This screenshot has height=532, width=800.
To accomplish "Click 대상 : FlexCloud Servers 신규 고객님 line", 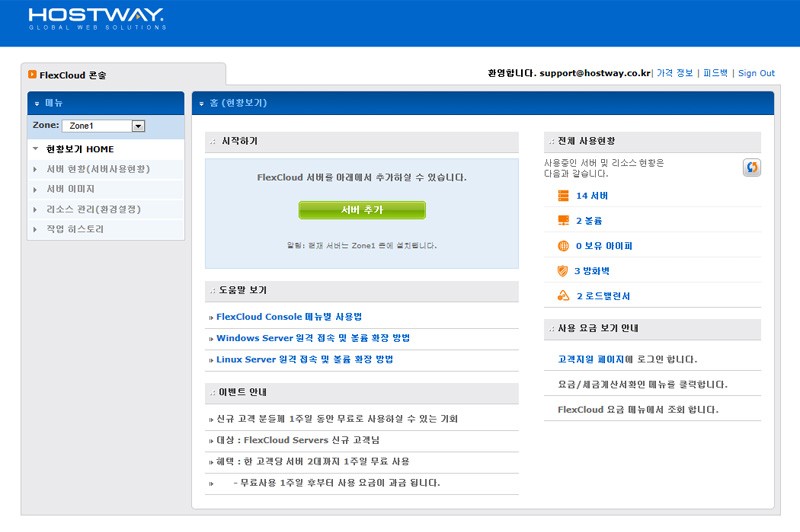I will [x=297, y=440].
